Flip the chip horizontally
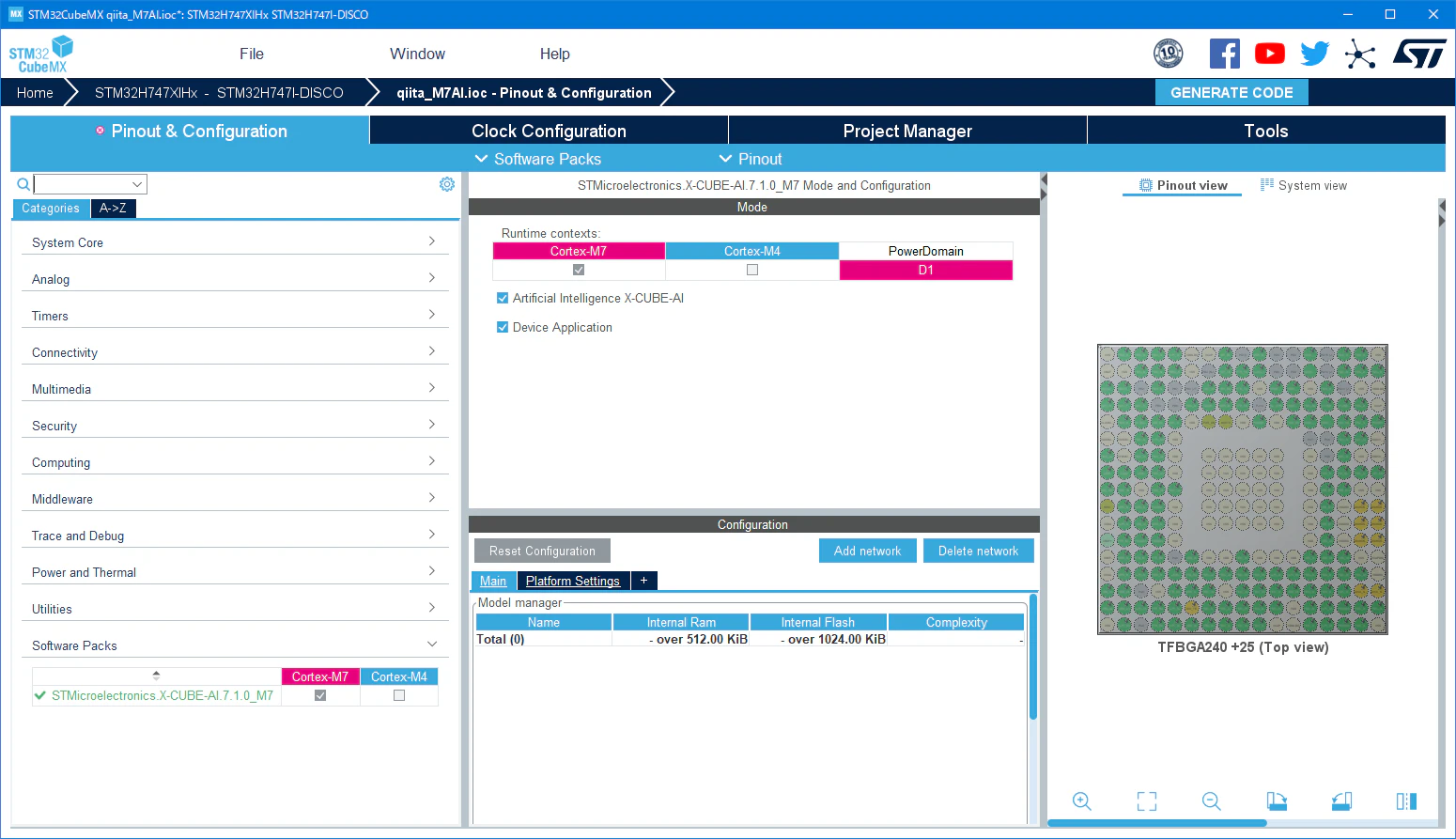 coord(1406,801)
